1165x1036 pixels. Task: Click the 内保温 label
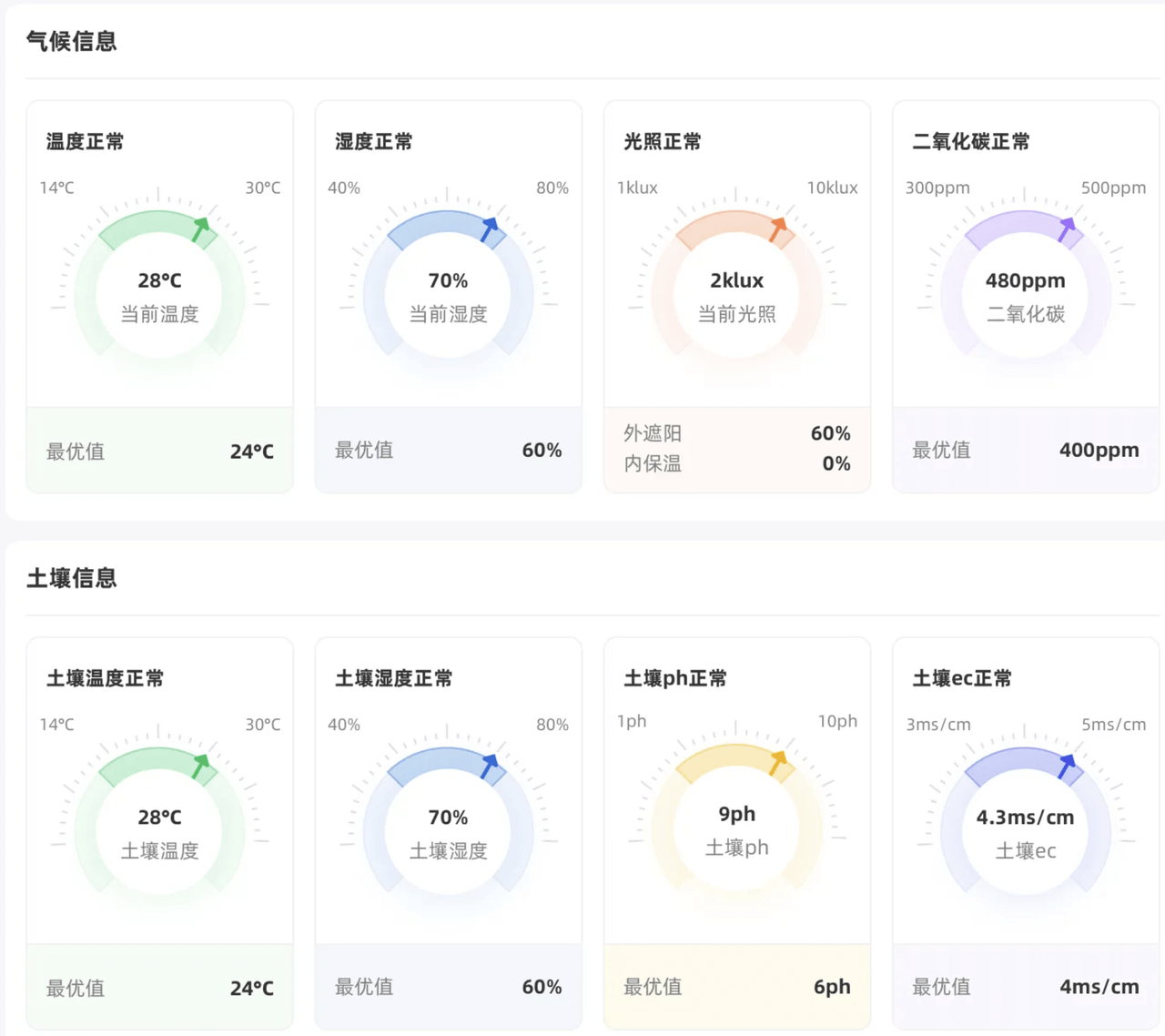coord(653,463)
